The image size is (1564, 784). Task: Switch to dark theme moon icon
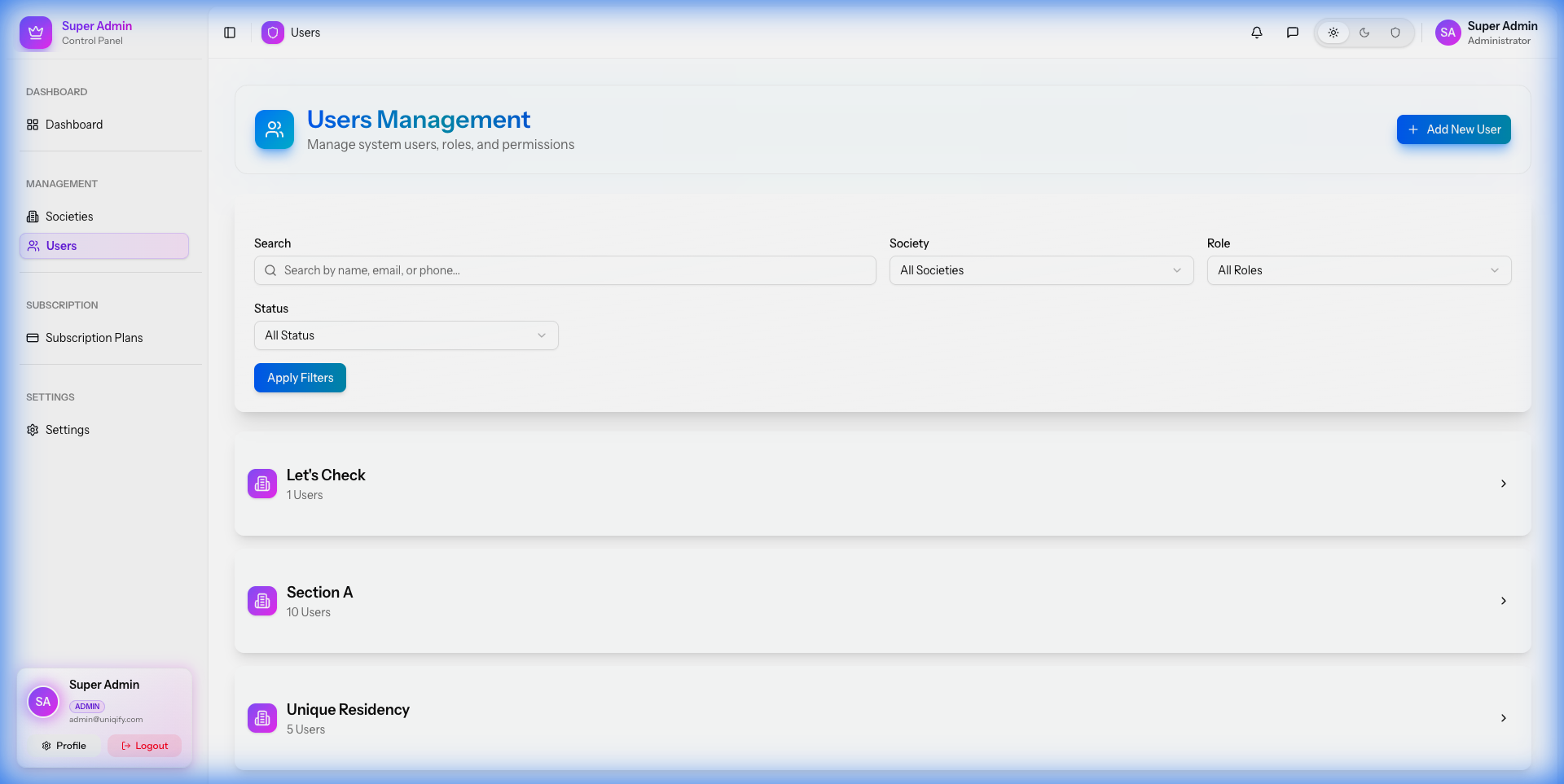[1364, 33]
